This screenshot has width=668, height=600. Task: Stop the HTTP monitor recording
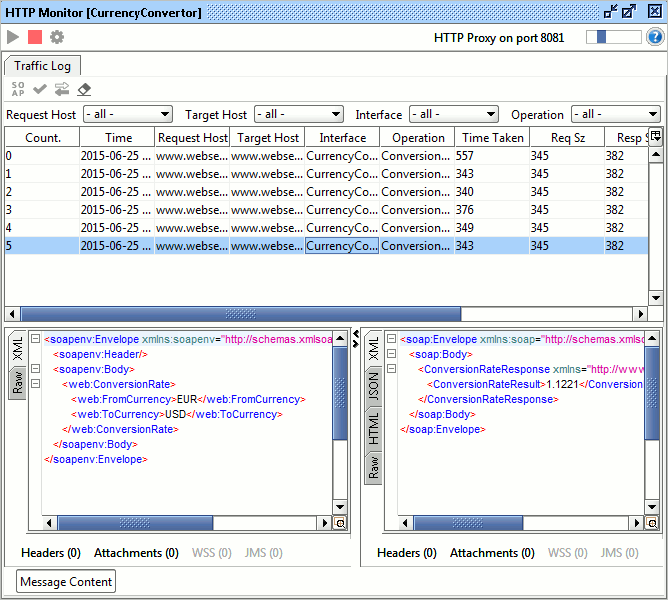click(35, 37)
